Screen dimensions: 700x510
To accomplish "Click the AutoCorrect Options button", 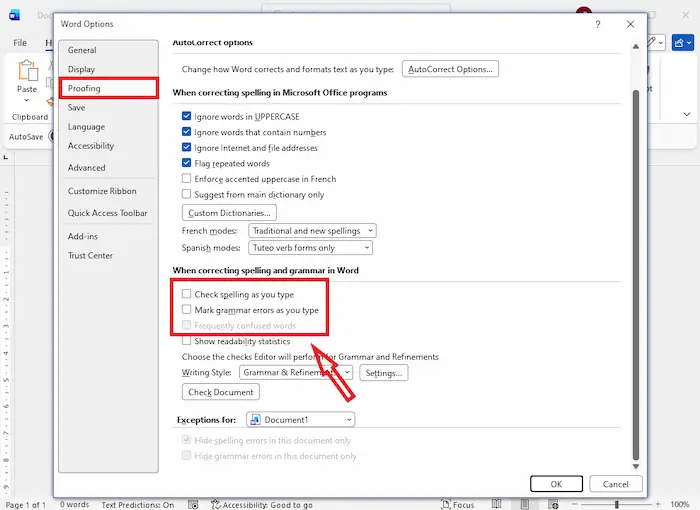I will pyautogui.click(x=450, y=69).
